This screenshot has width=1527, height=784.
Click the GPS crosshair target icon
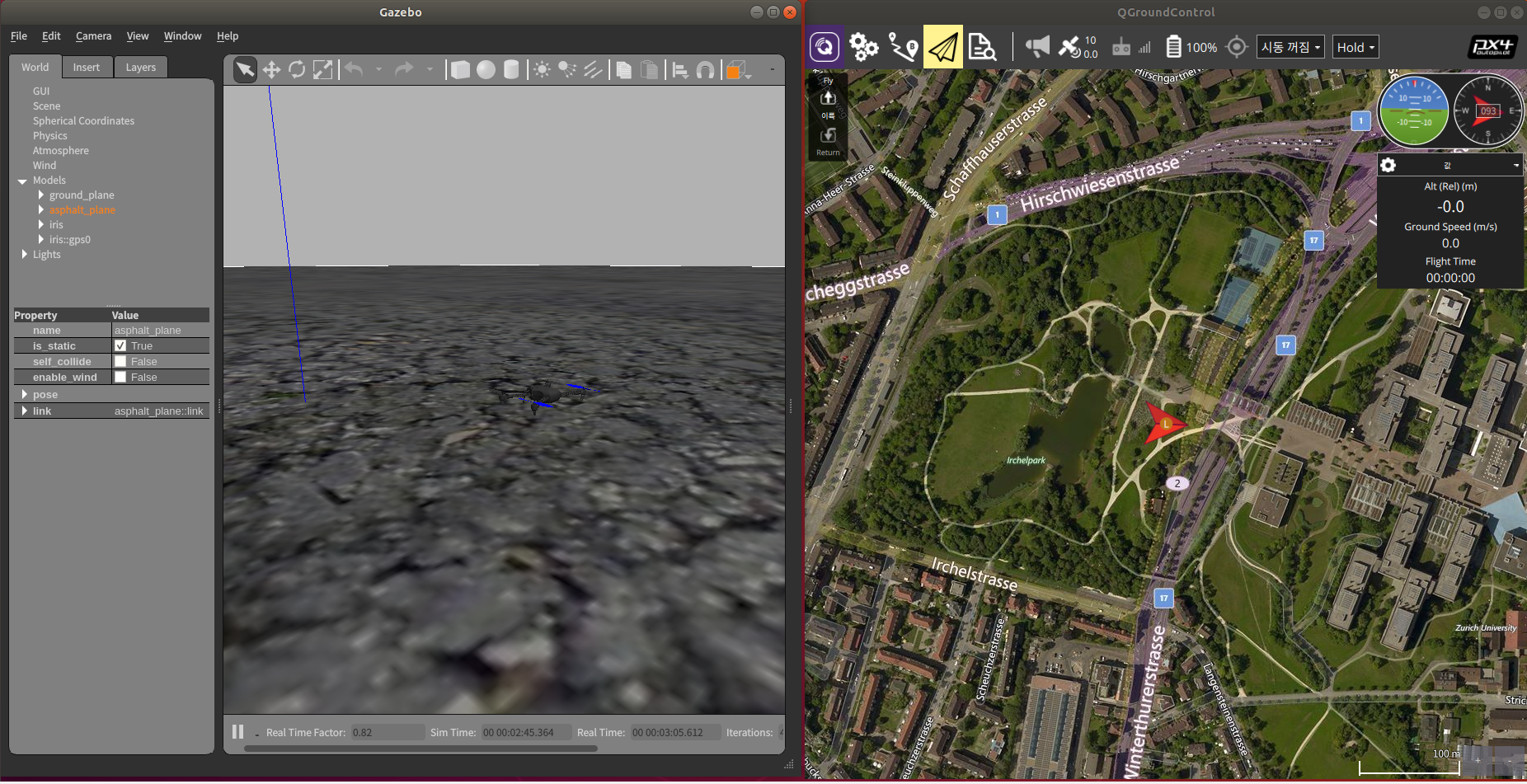pyautogui.click(x=1236, y=47)
